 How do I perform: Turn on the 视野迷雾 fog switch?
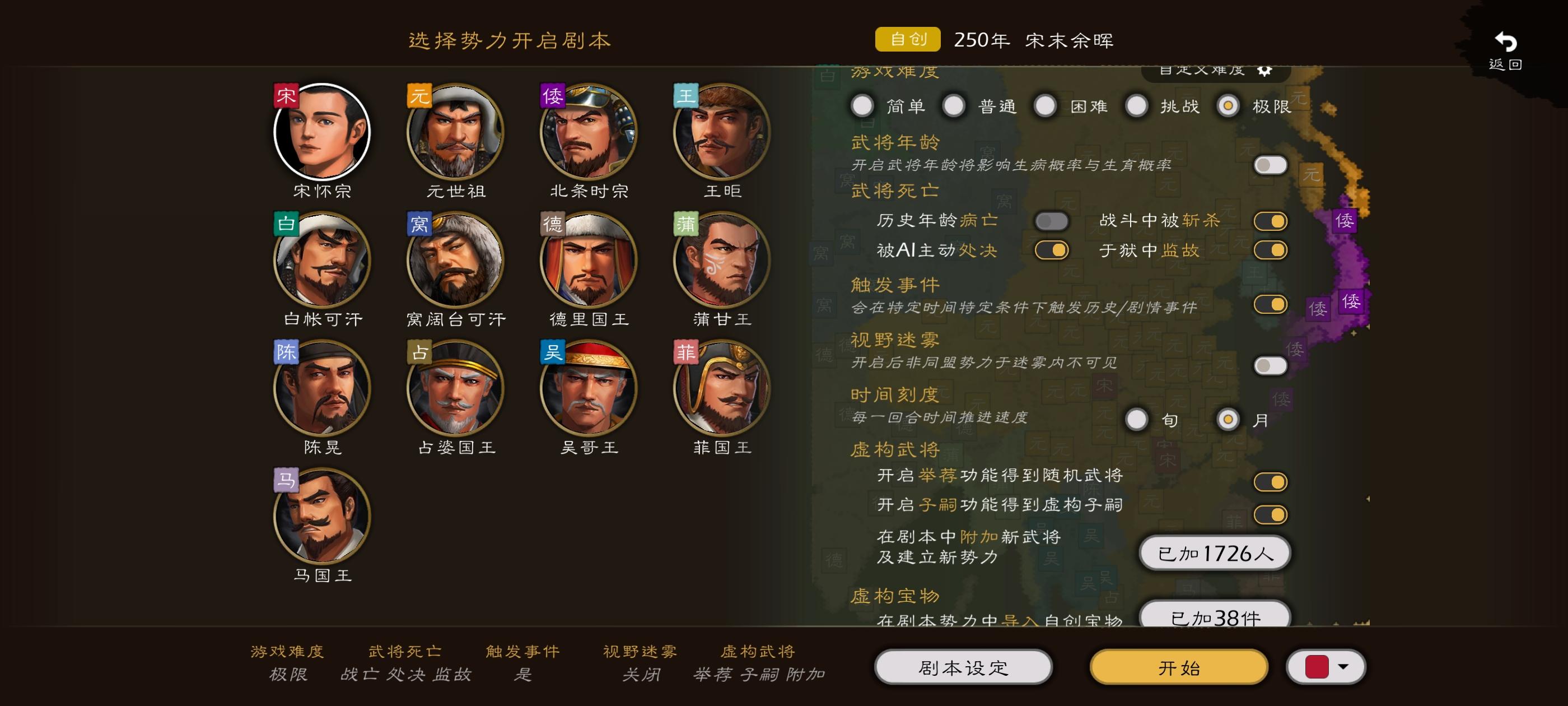click(1270, 365)
